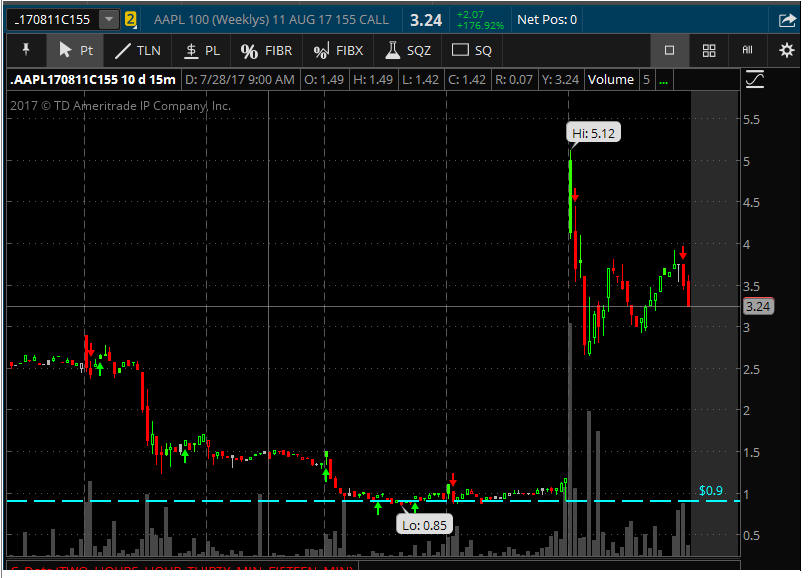This screenshot has width=811, height=578.
Task: Select the FIBX Fibonacci extension tool
Action: [338, 51]
